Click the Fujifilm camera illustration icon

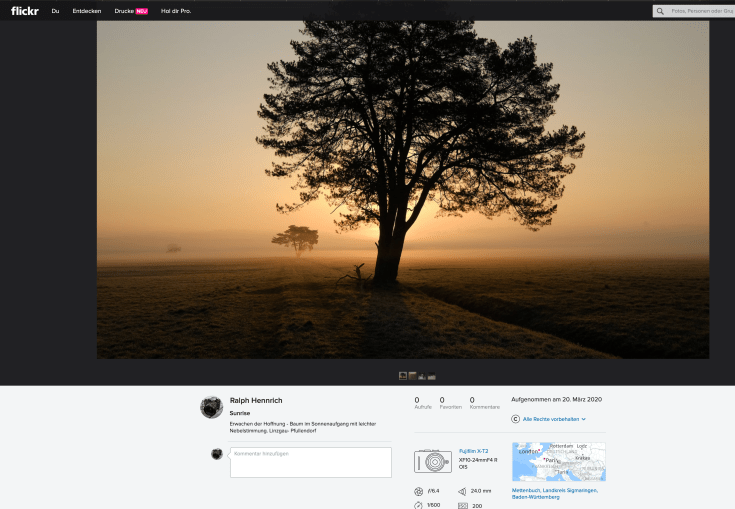(x=433, y=461)
